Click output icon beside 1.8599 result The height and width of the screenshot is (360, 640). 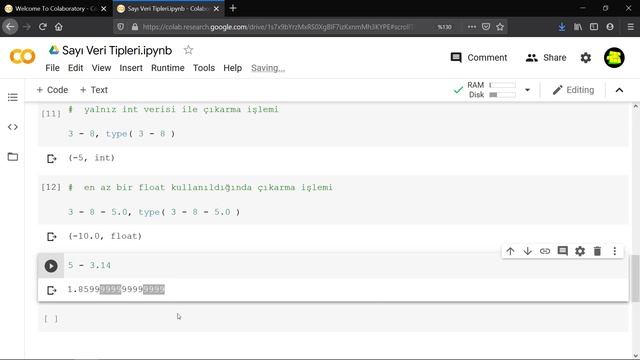coord(51,290)
